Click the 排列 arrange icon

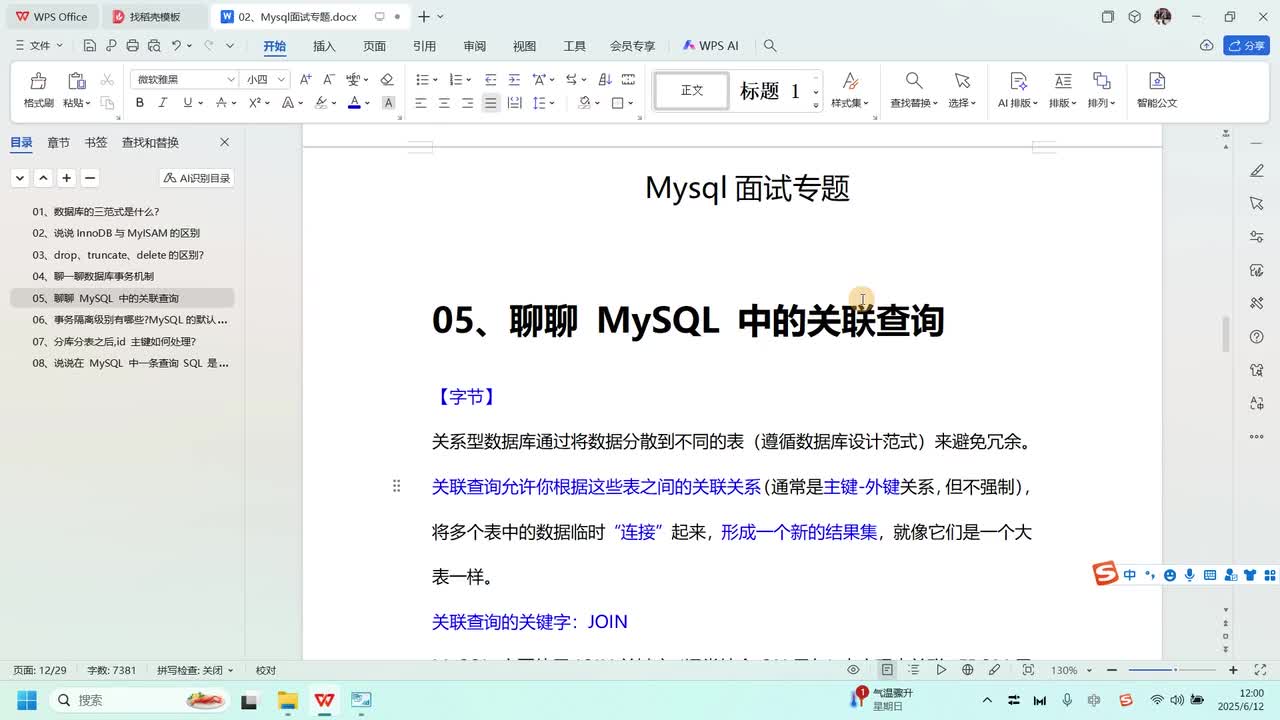(x=1101, y=81)
